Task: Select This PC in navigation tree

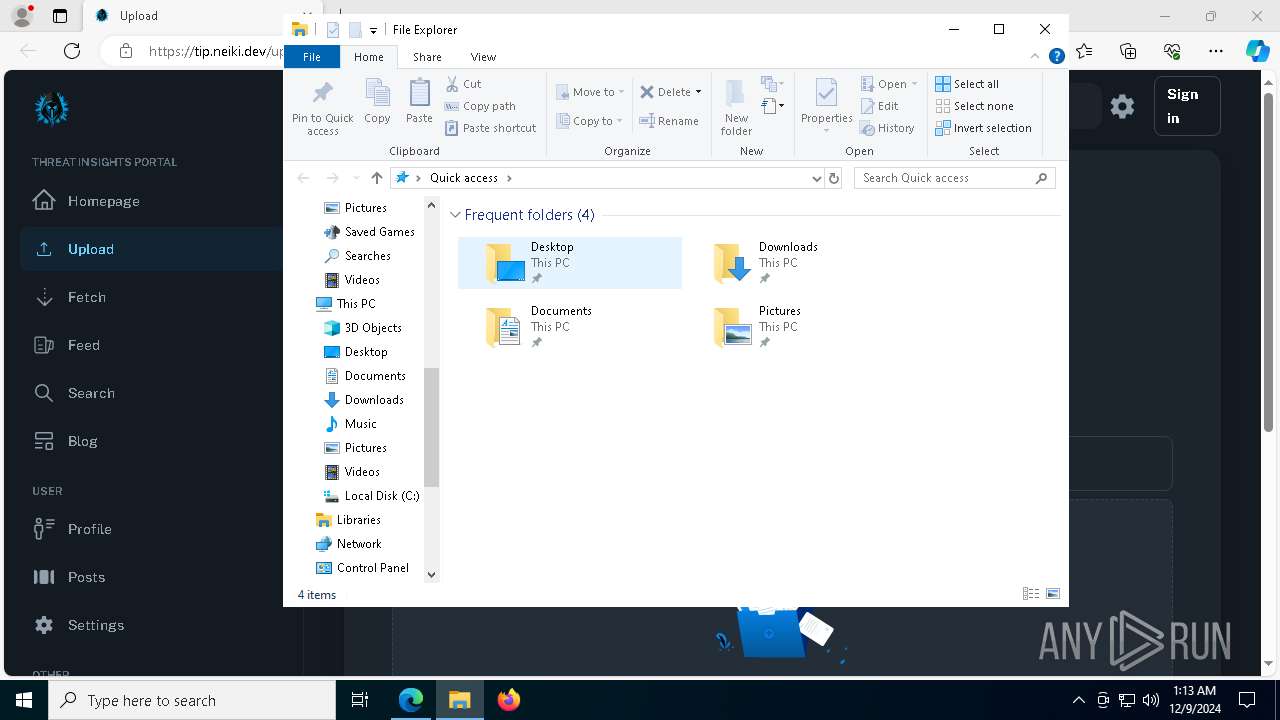Action: tap(355, 304)
